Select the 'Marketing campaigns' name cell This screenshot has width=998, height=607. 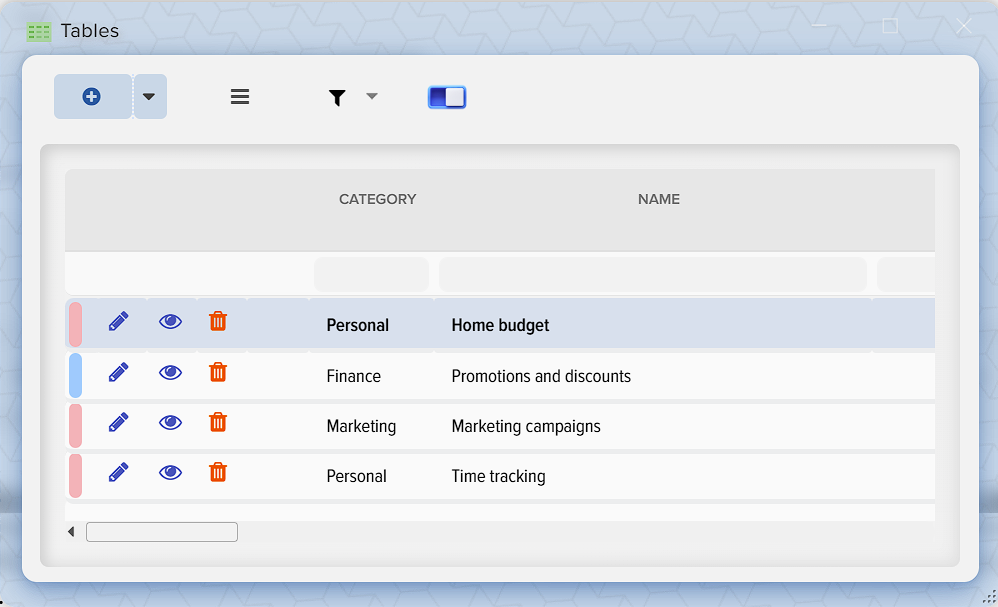point(526,426)
